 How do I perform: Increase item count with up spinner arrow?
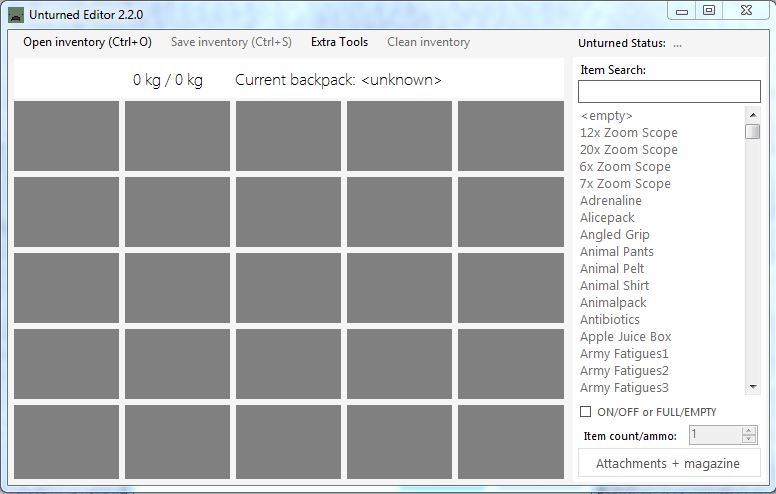click(749, 431)
